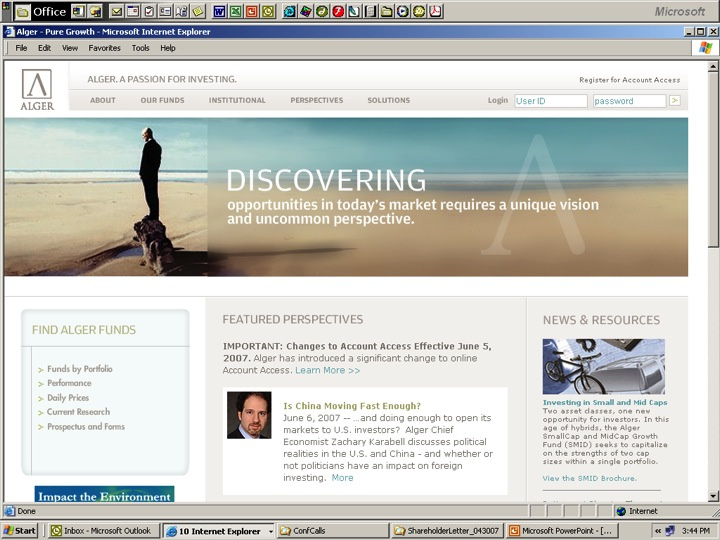The height and width of the screenshot is (540, 720).
Task: Click the New Note yellow sticky icon
Action: coord(198,11)
